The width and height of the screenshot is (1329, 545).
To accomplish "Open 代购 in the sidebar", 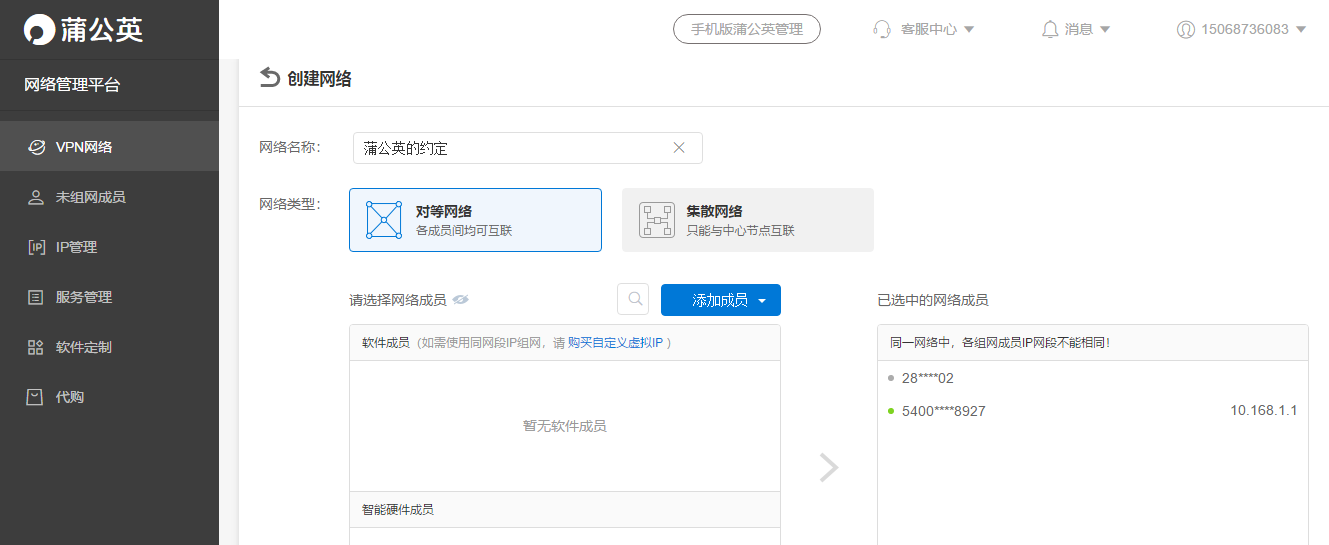I will (x=109, y=397).
